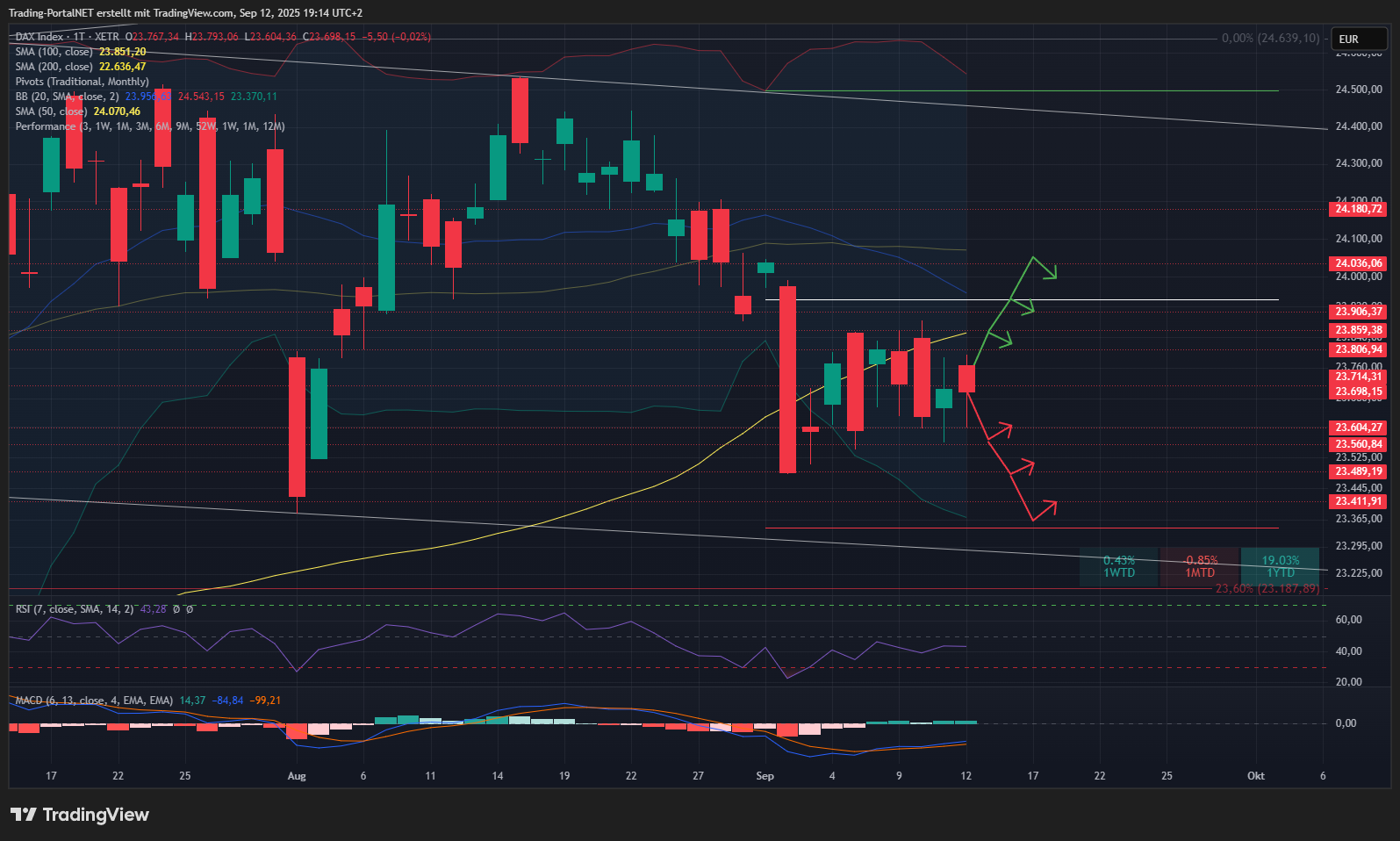Click the 23.411,91 price label
1400x841 pixels.
(1358, 501)
